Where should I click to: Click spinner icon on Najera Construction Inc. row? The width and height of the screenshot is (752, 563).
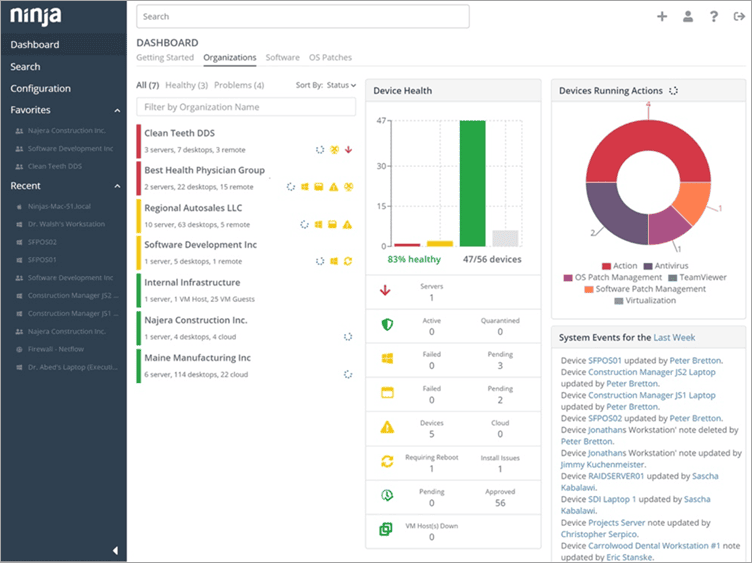click(x=348, y=337)
